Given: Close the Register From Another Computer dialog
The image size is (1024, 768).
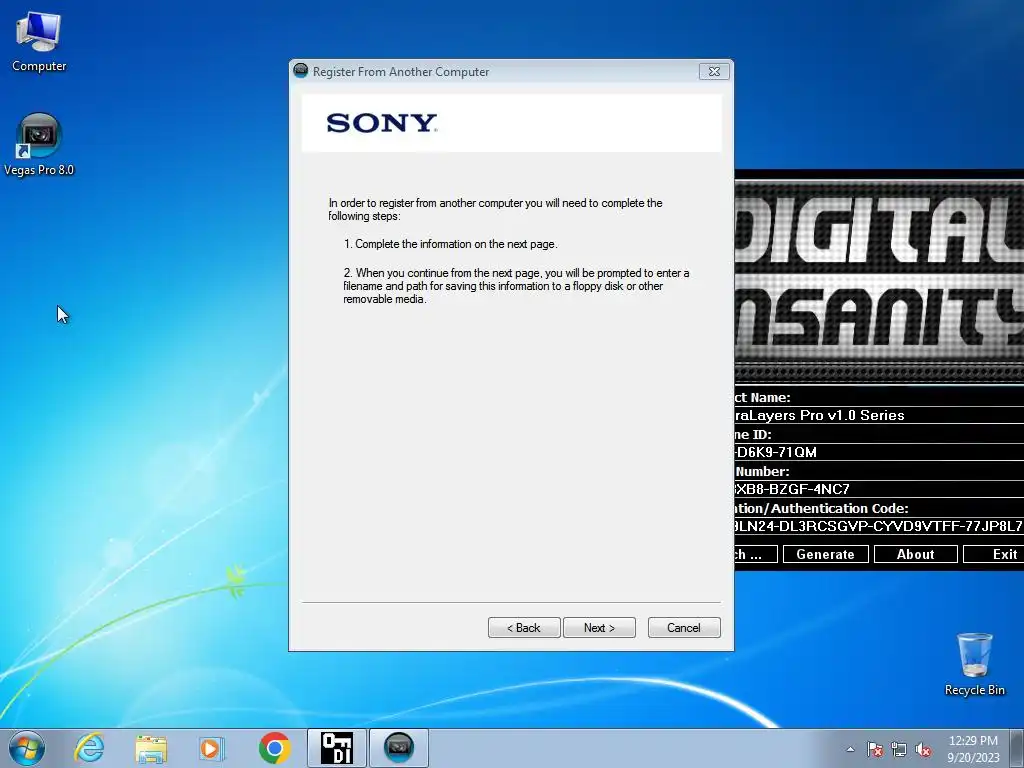Looking at the screenshot, I should [714, 71].
